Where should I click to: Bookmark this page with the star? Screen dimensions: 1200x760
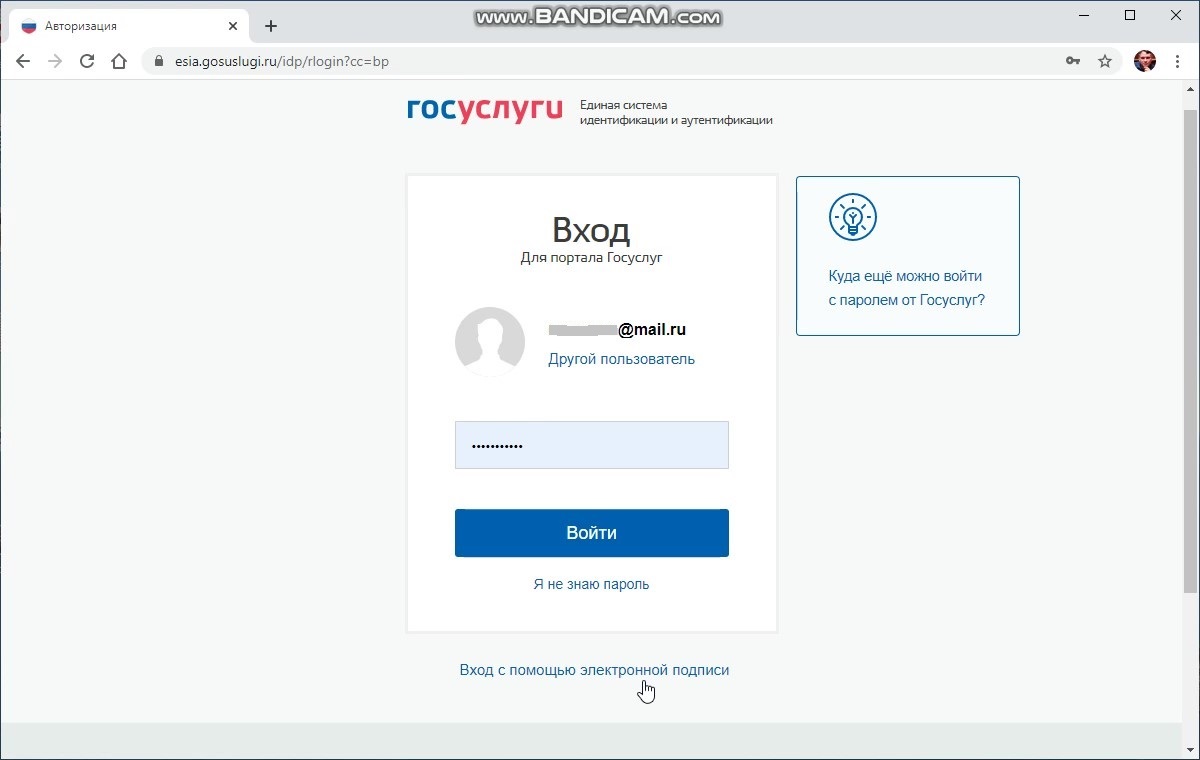(1105, 61)
